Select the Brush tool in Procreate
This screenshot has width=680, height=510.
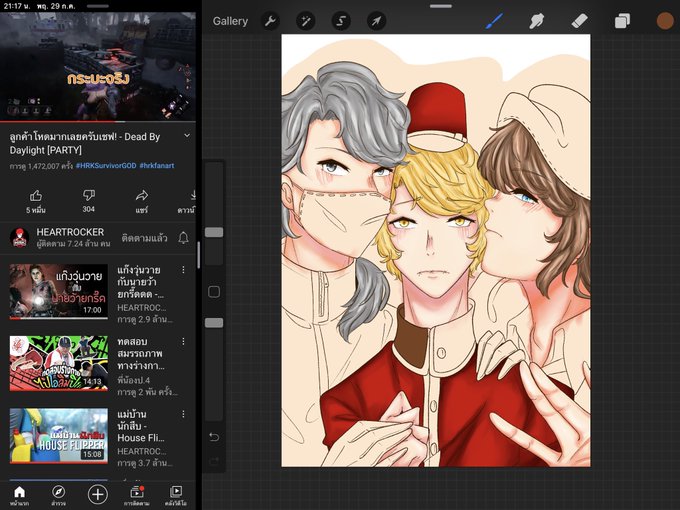click(x=494, y=21)
